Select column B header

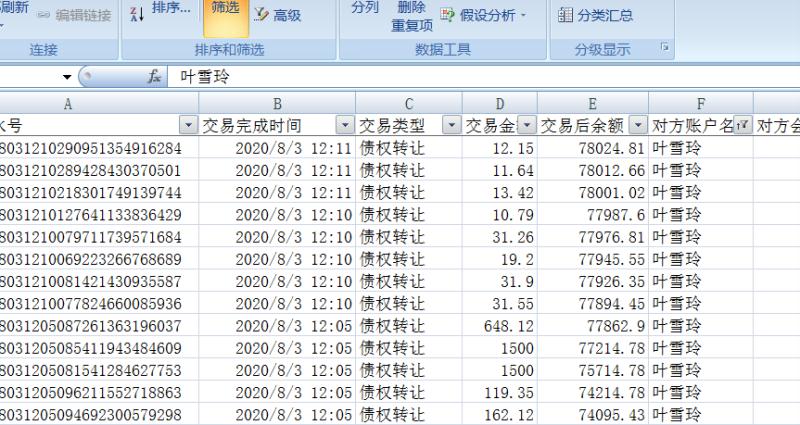click(277, 104)
